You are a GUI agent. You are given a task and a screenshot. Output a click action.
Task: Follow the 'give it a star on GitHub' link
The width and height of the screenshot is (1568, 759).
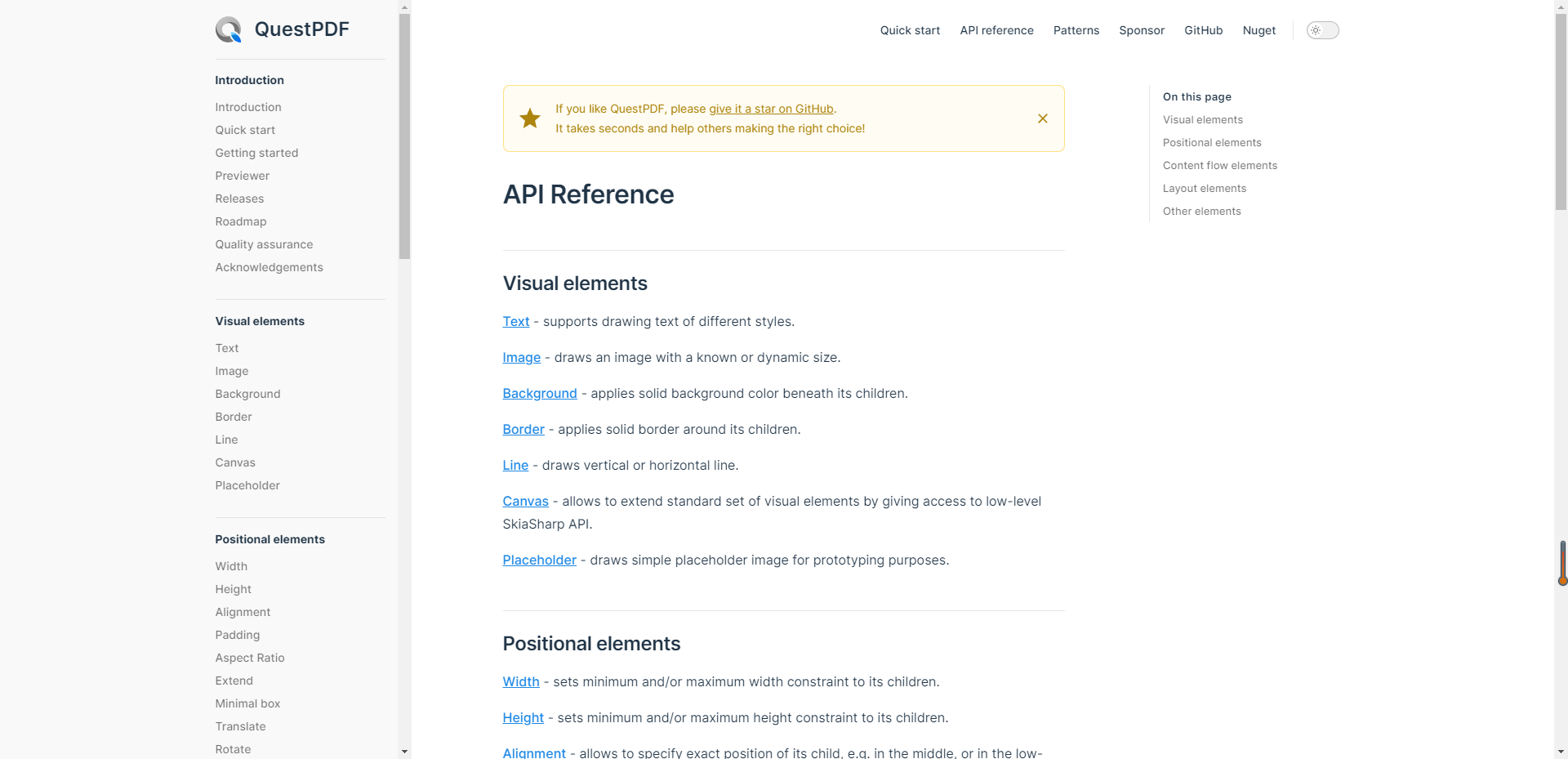771,109
